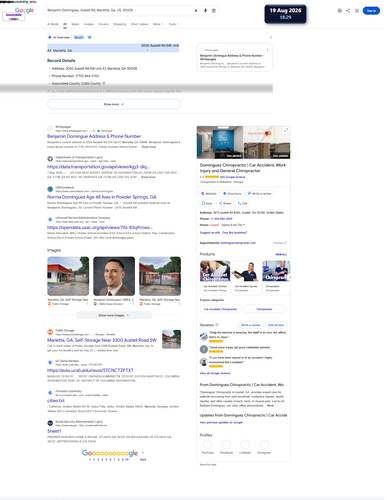The width and height of the screenshot is (389, 500).
Task: Open the Whitepages source card
Action: point(234,57)
